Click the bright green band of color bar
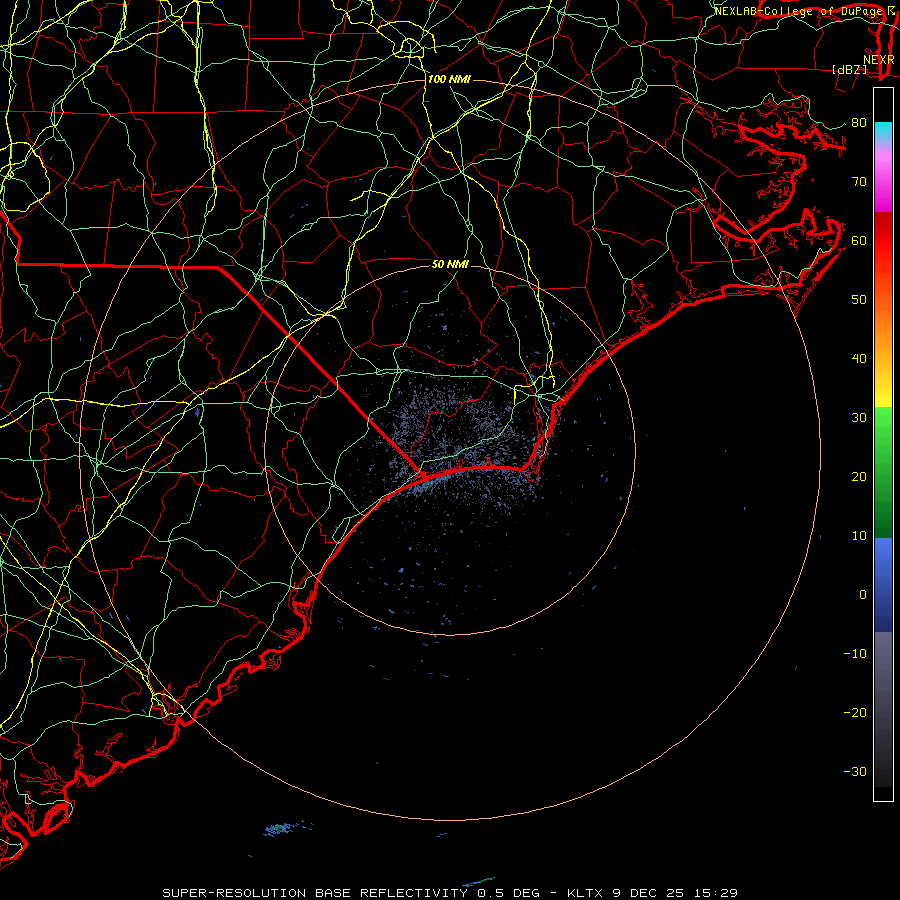The height and width of the screenshot is (900, 900). 883,428
